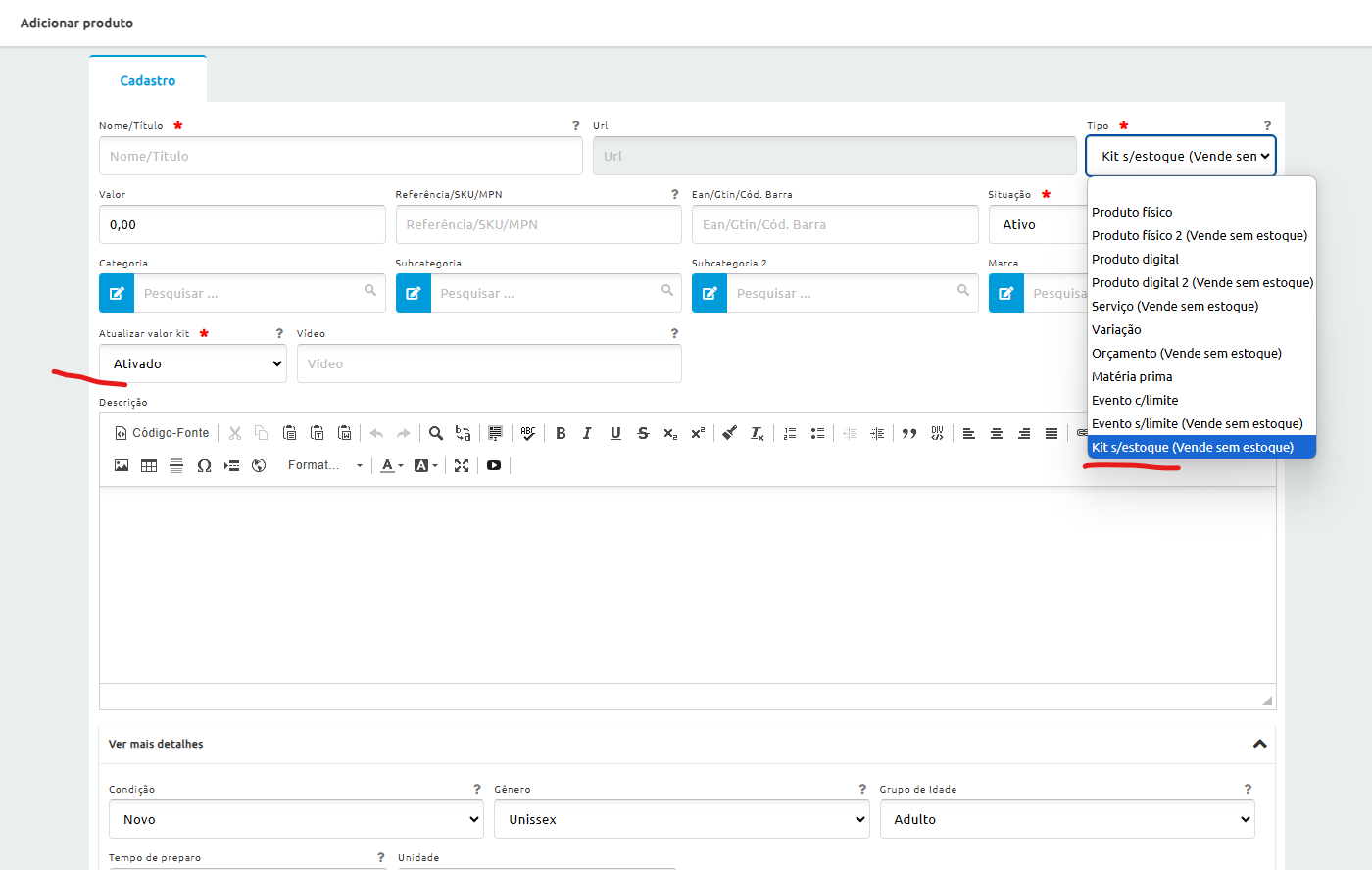Open the Find magnifier in the editor
The image size is (1372, 870).
[x=436, y=433]
